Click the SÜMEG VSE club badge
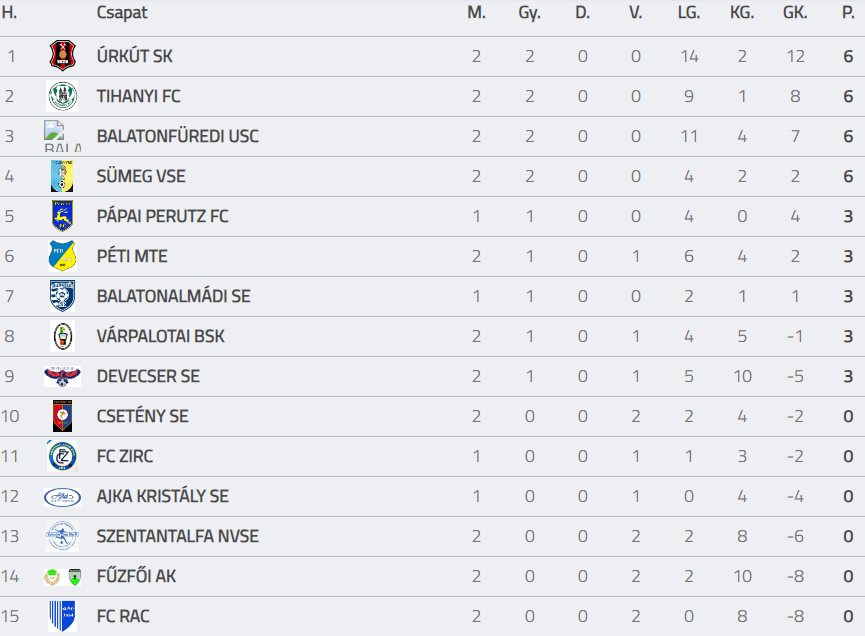The image size is (865, 636). pos(62,176)
